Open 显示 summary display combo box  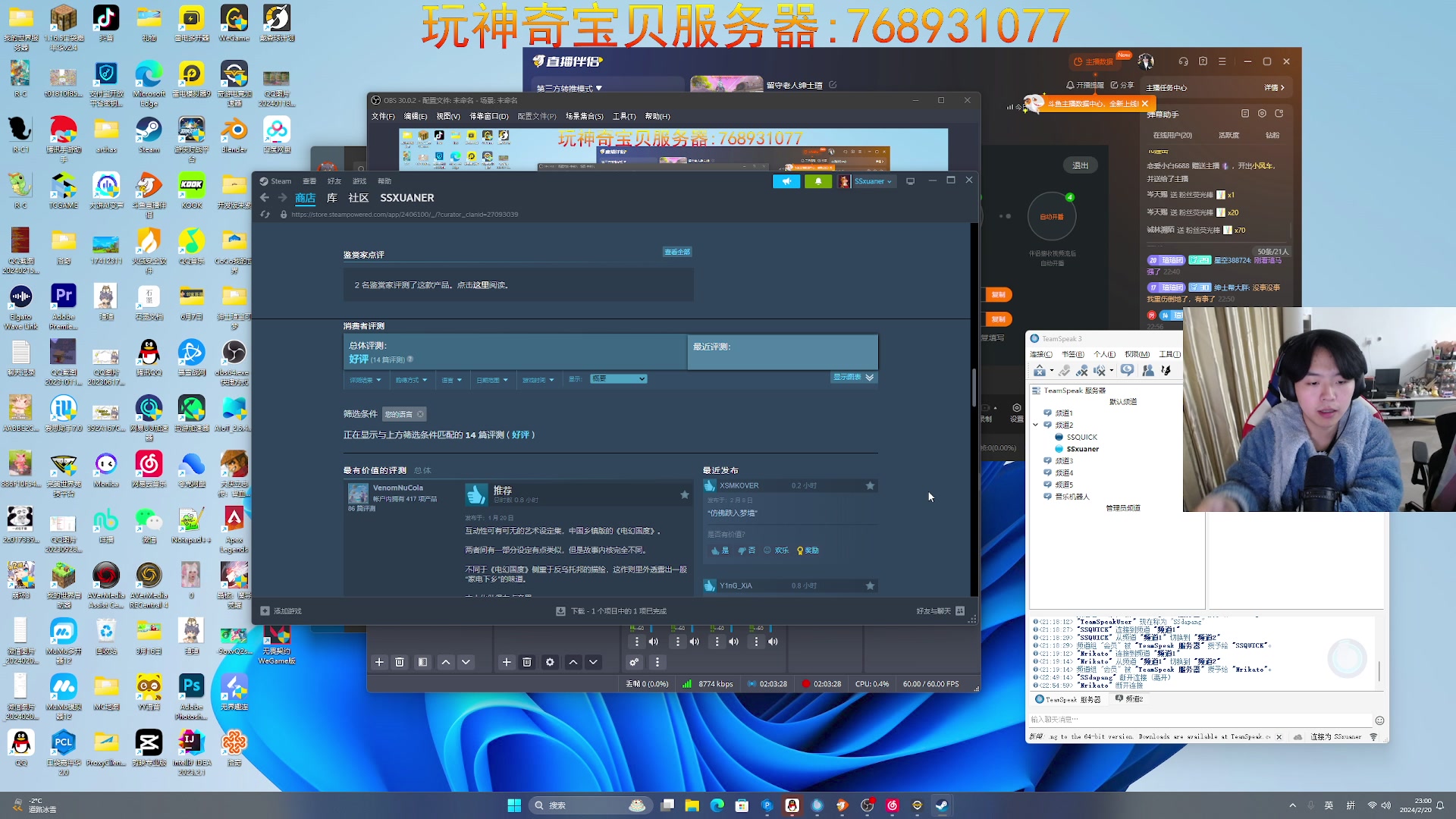(618, 379)
